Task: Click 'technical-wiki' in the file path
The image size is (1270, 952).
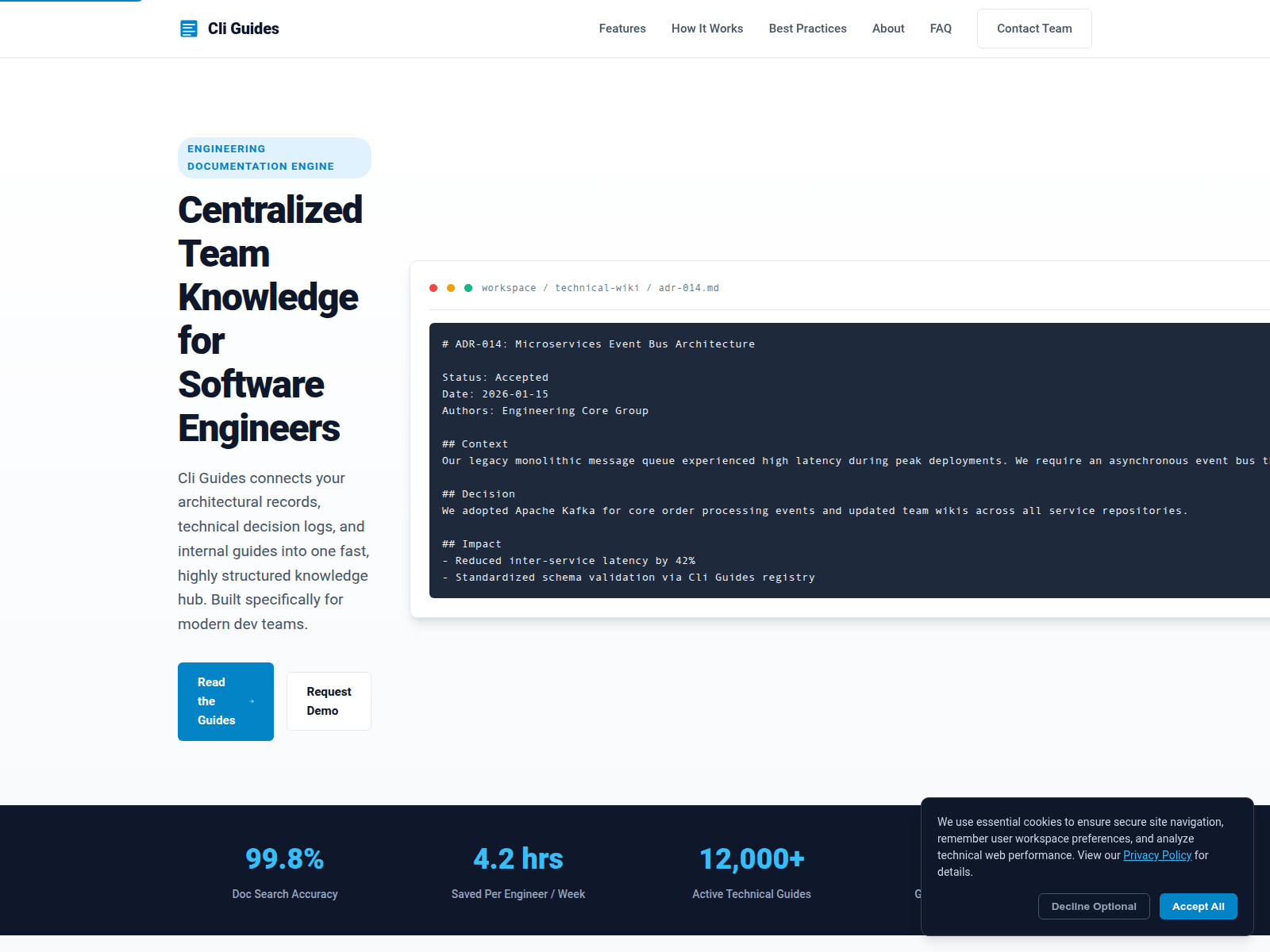Action: [x=597, y=288]
